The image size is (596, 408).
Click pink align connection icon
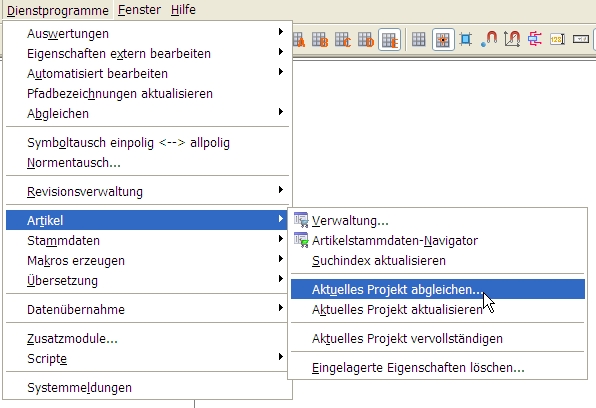click(535, 39)
